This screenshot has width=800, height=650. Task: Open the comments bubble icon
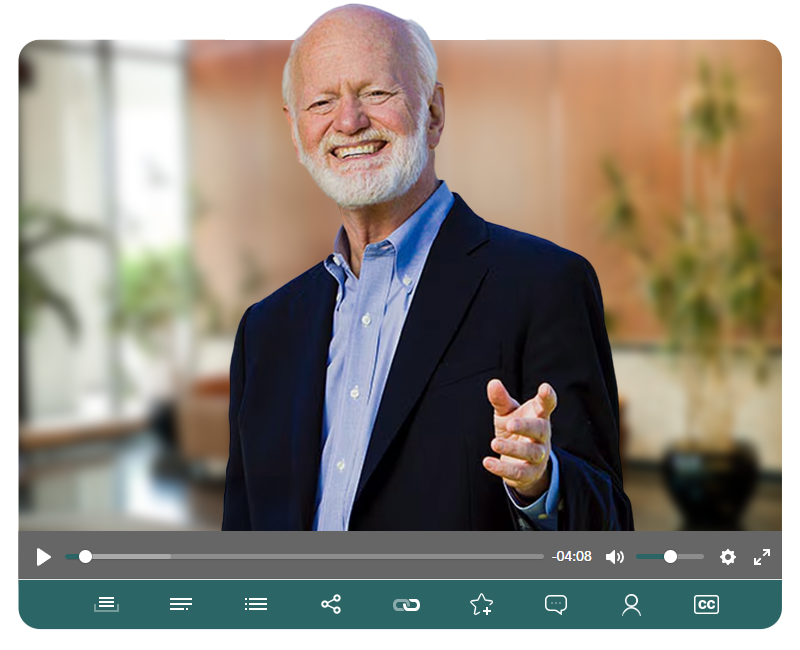556,604
